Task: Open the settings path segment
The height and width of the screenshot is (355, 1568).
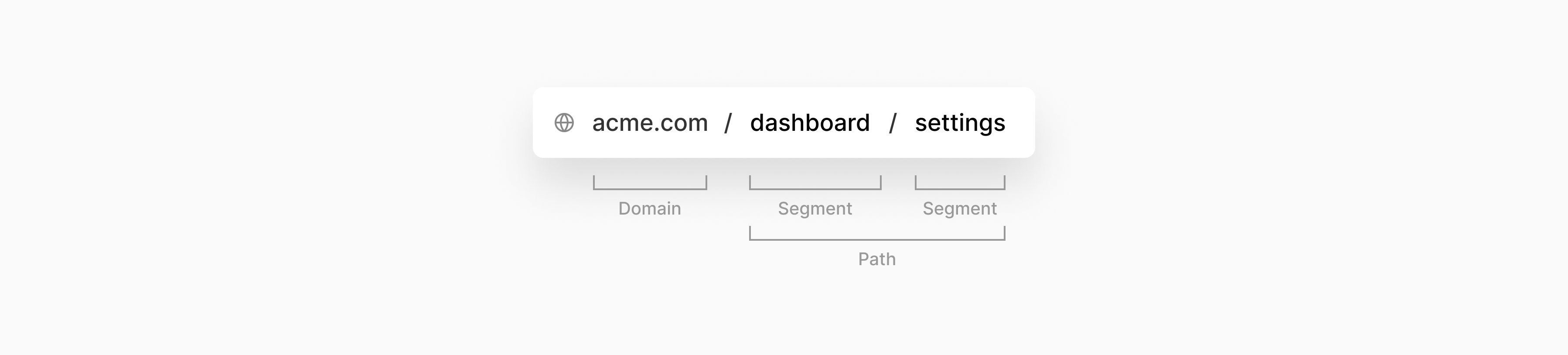Action: click(960, 123)
